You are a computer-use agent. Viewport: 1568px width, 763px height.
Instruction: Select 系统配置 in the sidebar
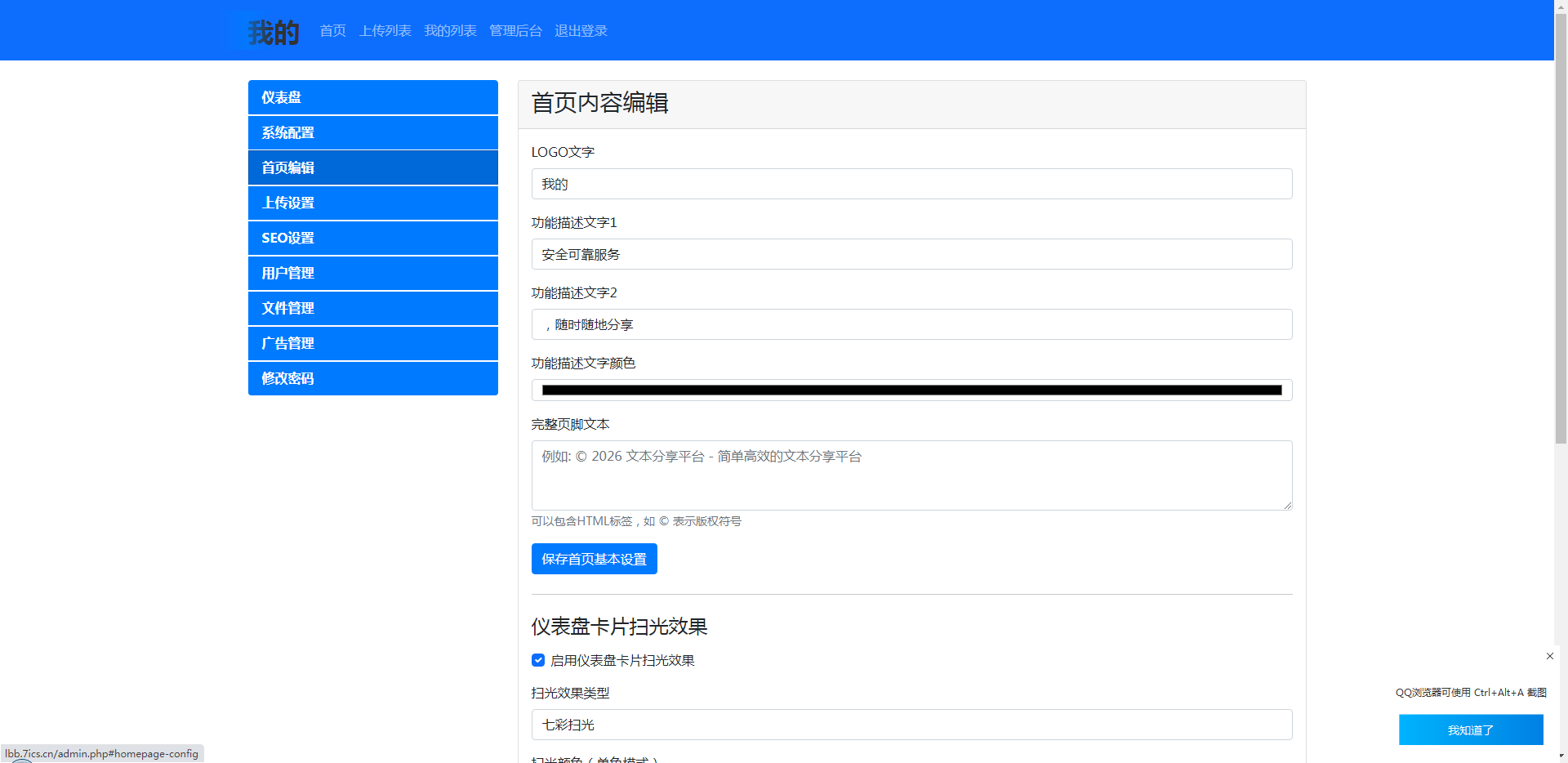(372, 132)
